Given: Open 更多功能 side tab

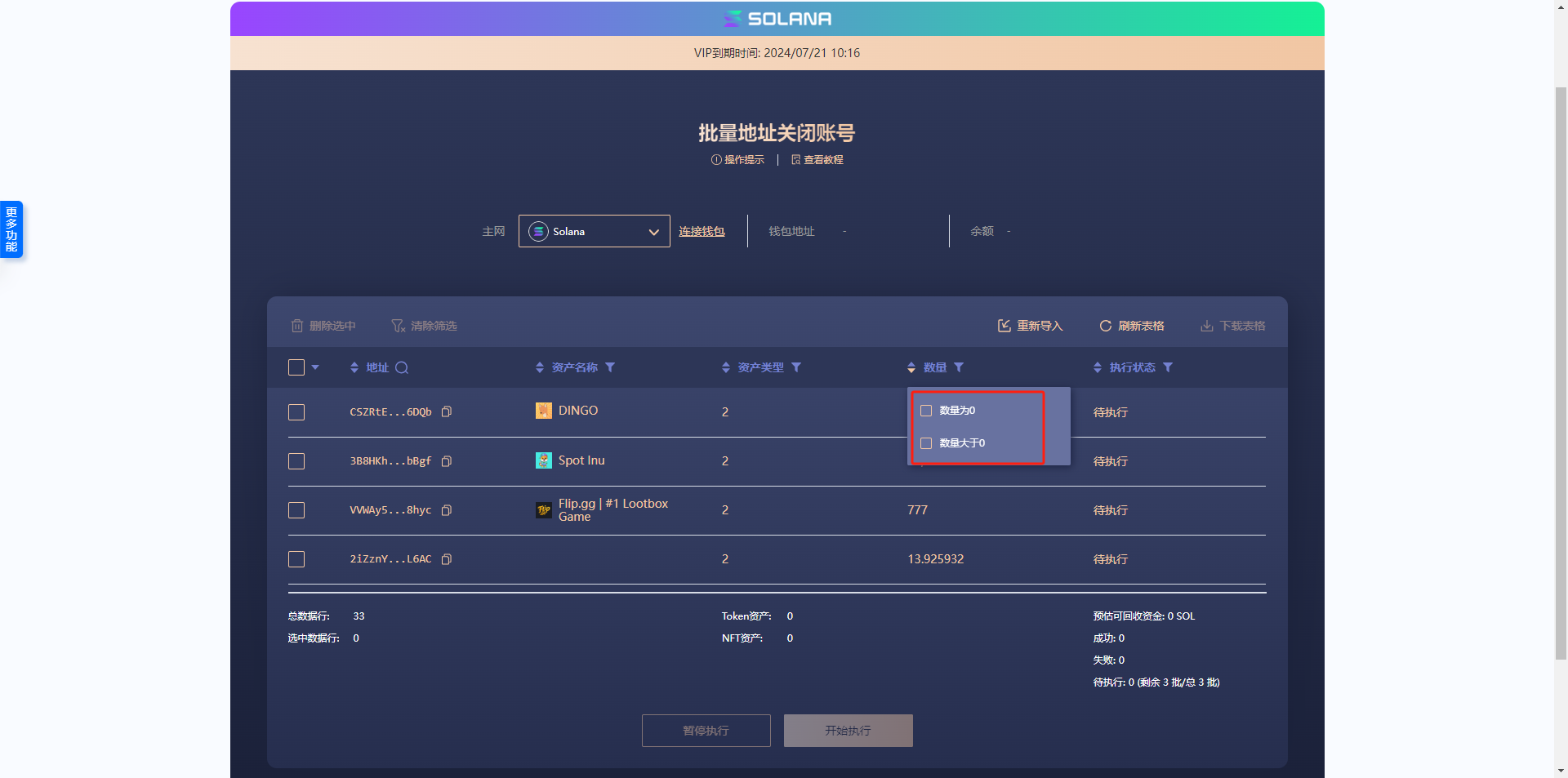Looking at the screenshot, I should [11, 229].
